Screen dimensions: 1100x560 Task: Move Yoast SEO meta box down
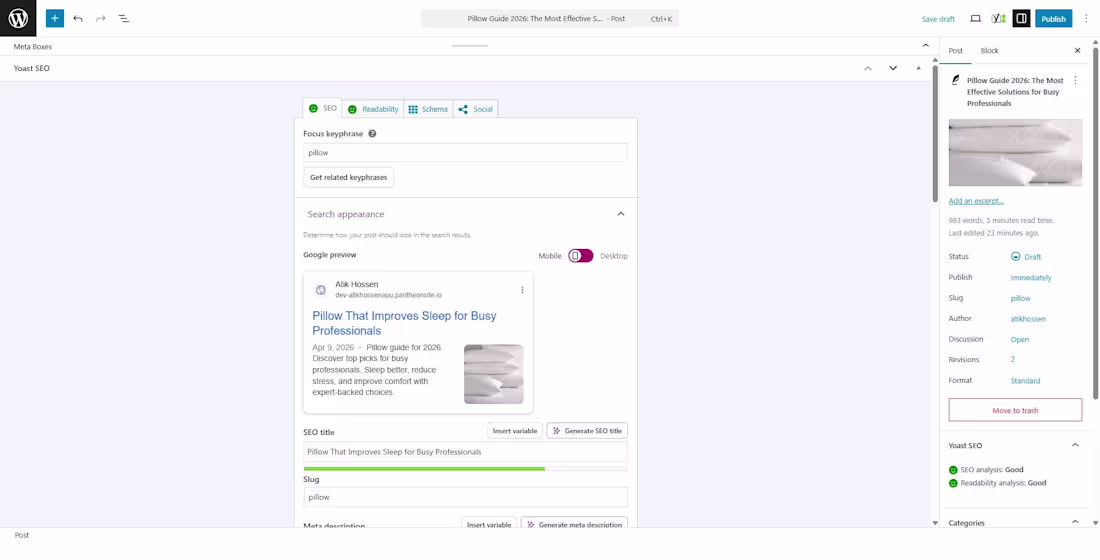[893, 68]
